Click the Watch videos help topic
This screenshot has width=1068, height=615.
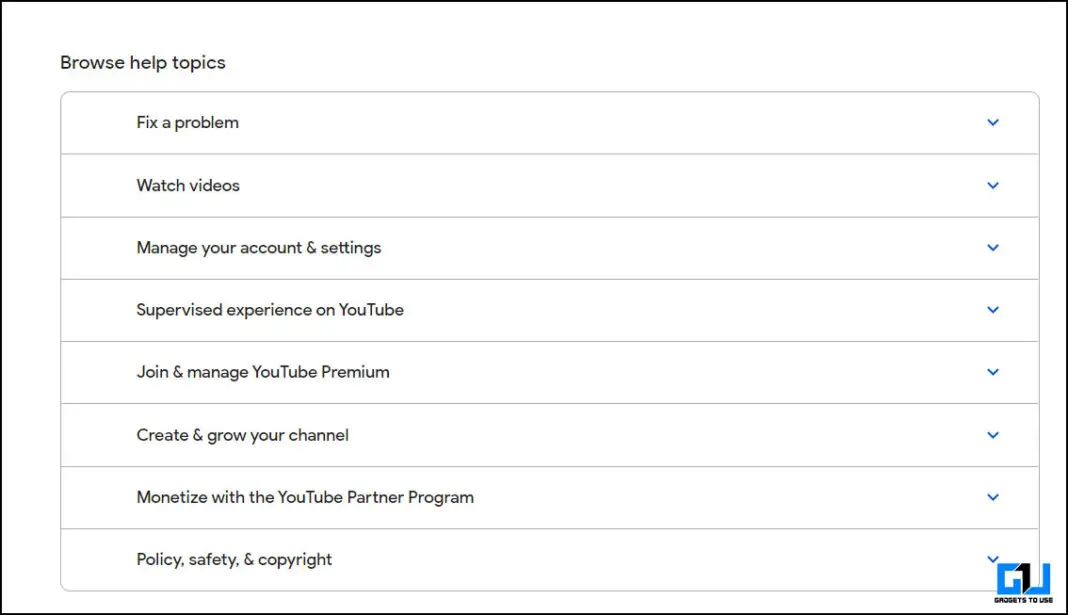[x=188, y=185]
